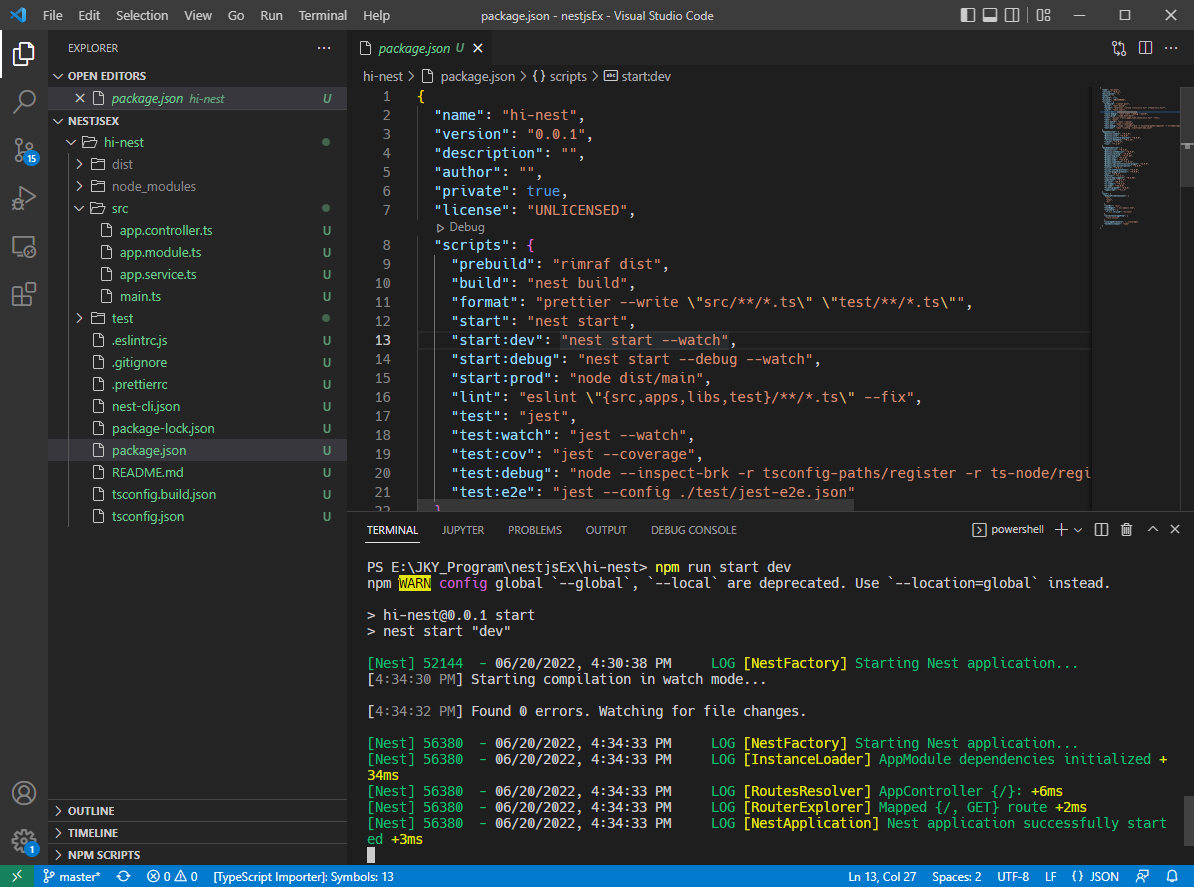Open the Extensions view
Viewport: 1194px width, 887px height.
point(24,295)
